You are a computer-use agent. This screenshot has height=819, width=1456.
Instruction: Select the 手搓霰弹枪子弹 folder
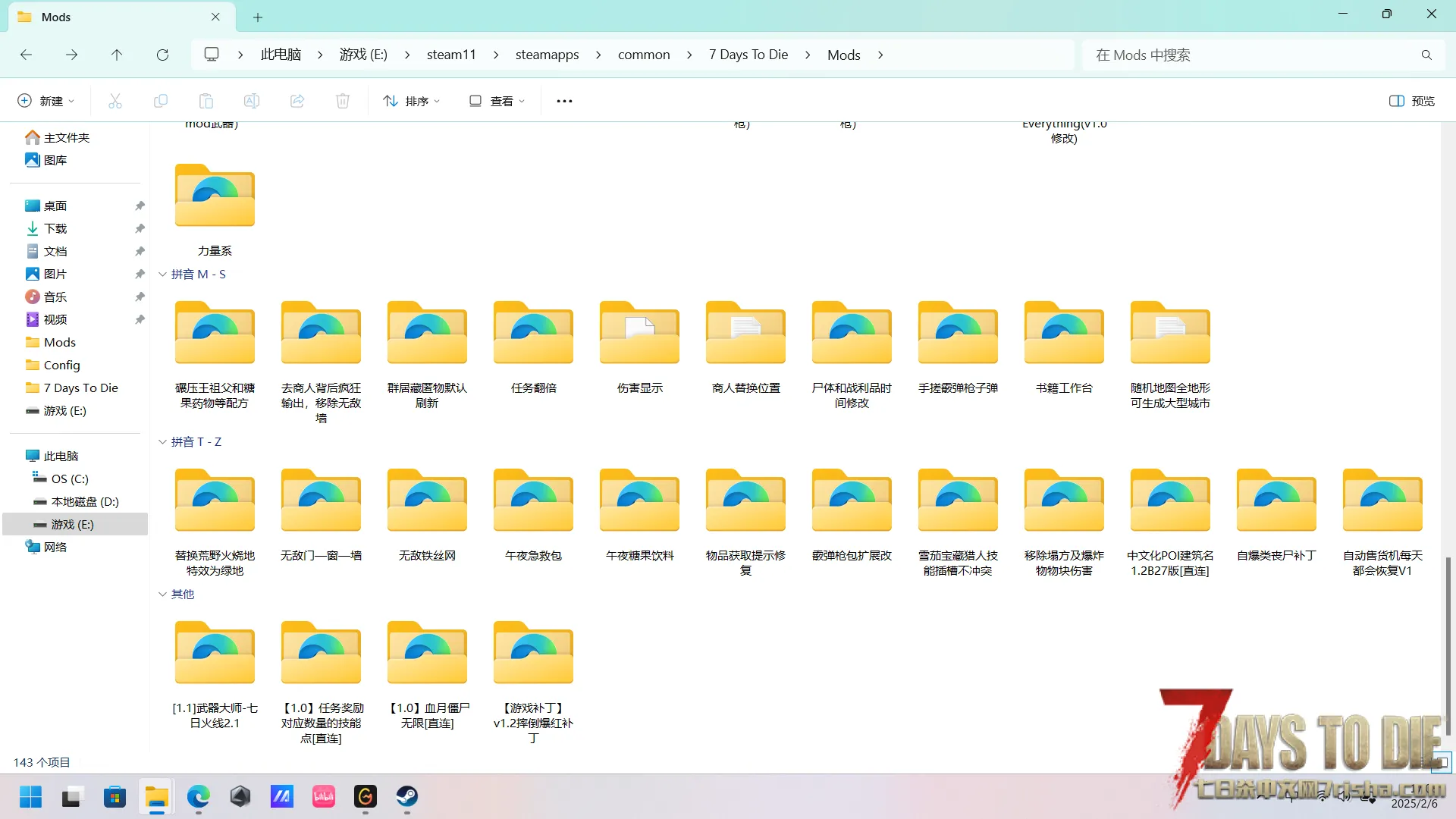coord(958,347)
